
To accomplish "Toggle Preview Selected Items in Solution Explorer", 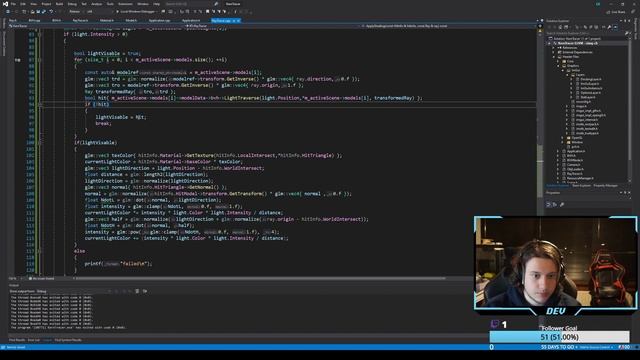I will 616,27.
